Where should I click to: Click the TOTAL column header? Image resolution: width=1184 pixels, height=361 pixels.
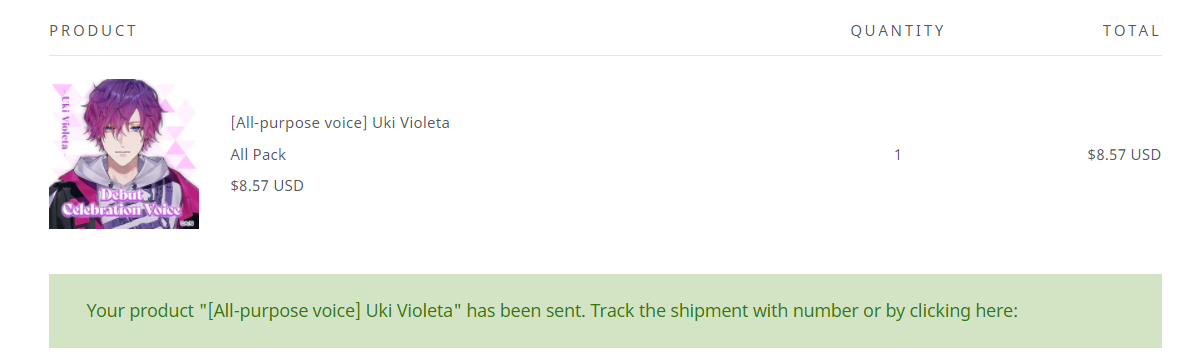click(x=1131, y=31)
